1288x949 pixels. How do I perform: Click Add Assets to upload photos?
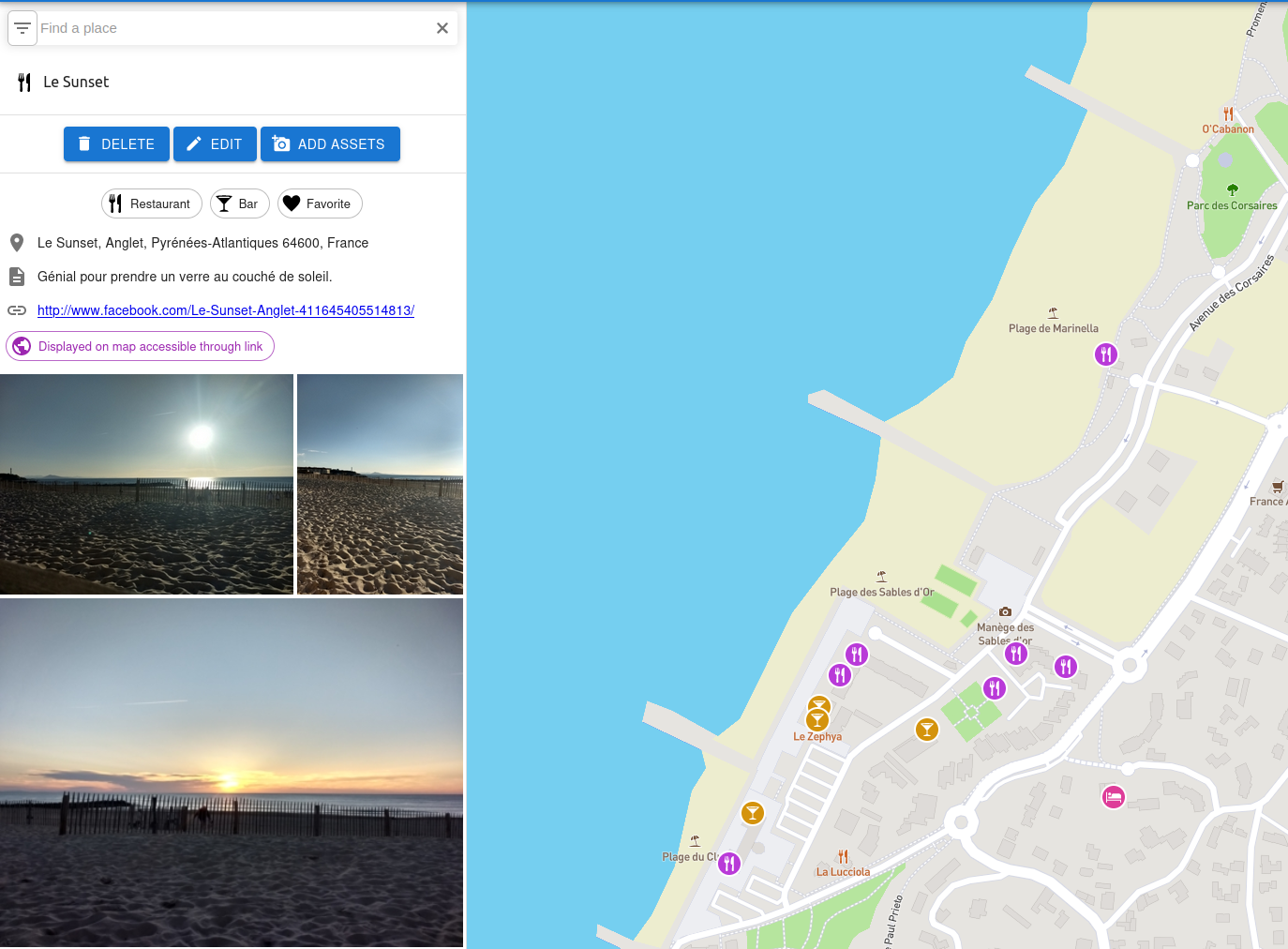[x=330, y=144]
